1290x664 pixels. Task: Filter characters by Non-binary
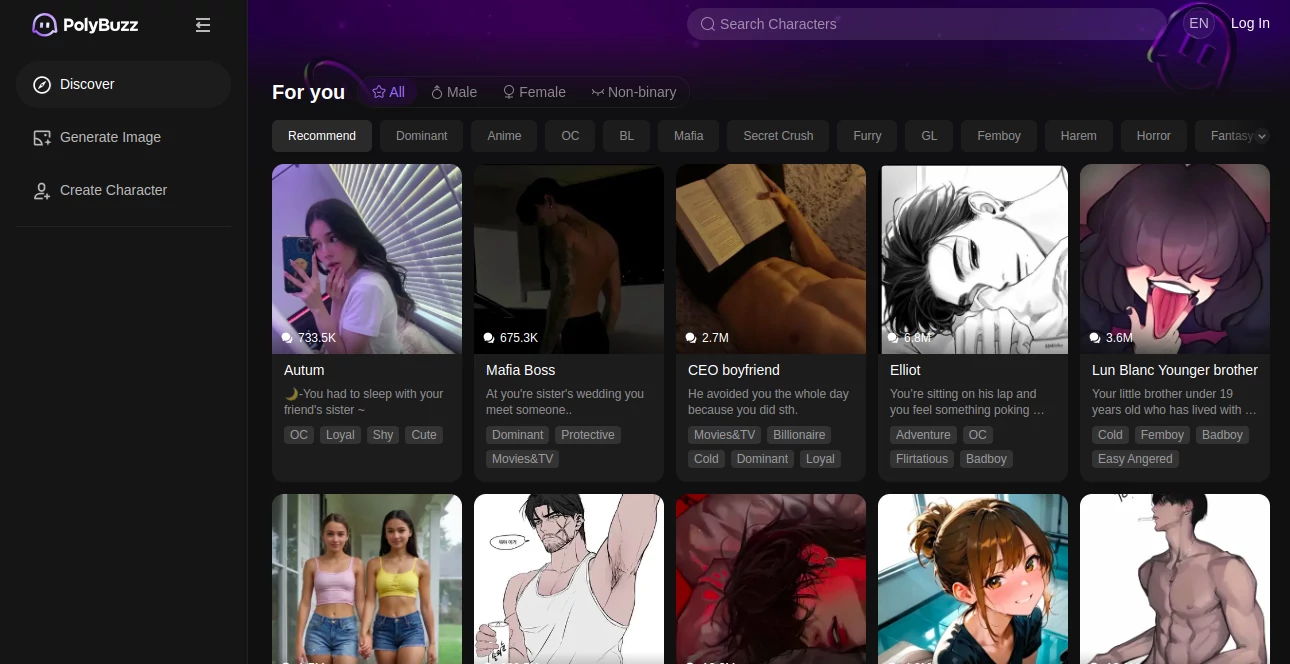pyautogui.click(x=633, y=92)
